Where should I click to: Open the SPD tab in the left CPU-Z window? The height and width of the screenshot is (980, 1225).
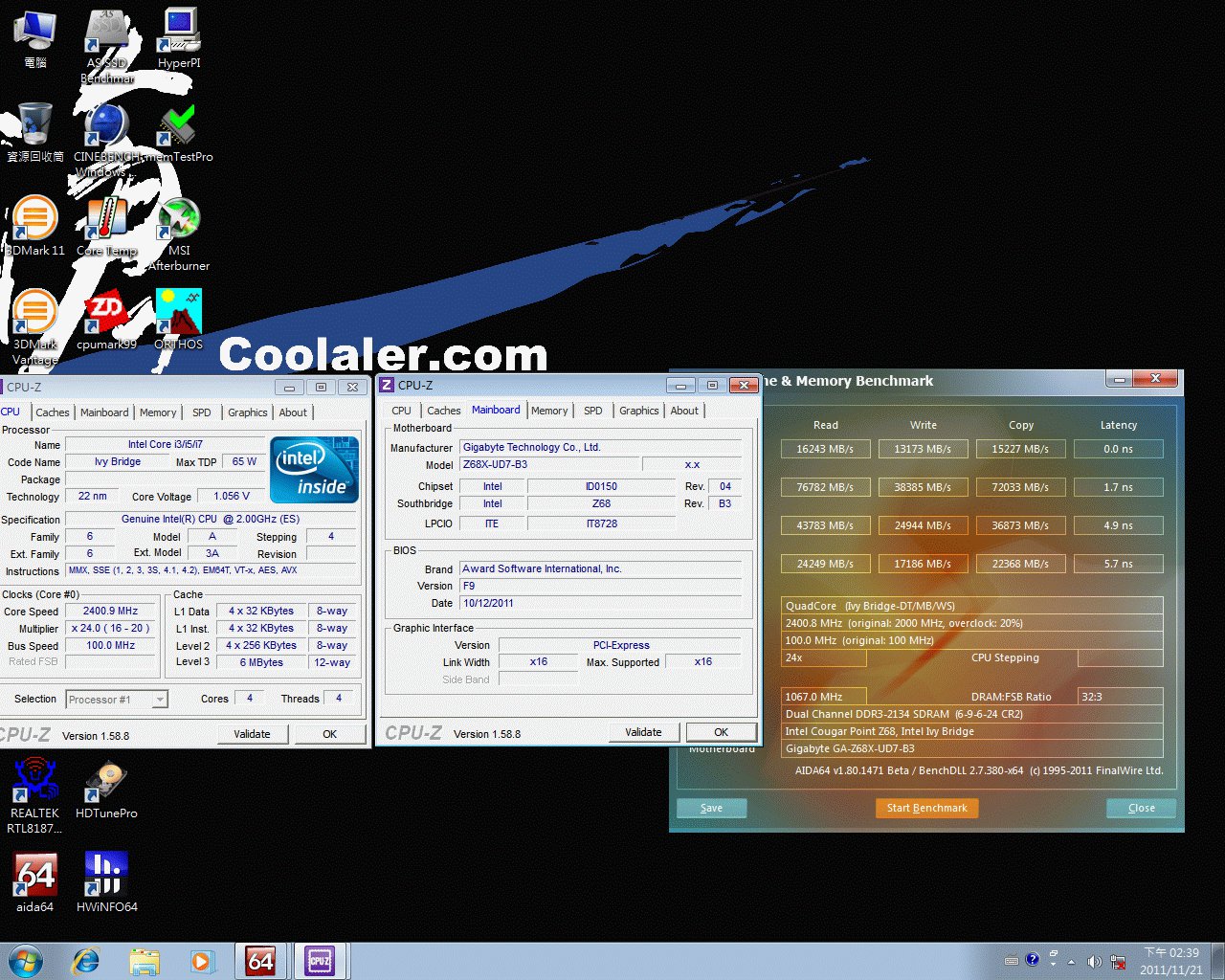tap(201, 412)
